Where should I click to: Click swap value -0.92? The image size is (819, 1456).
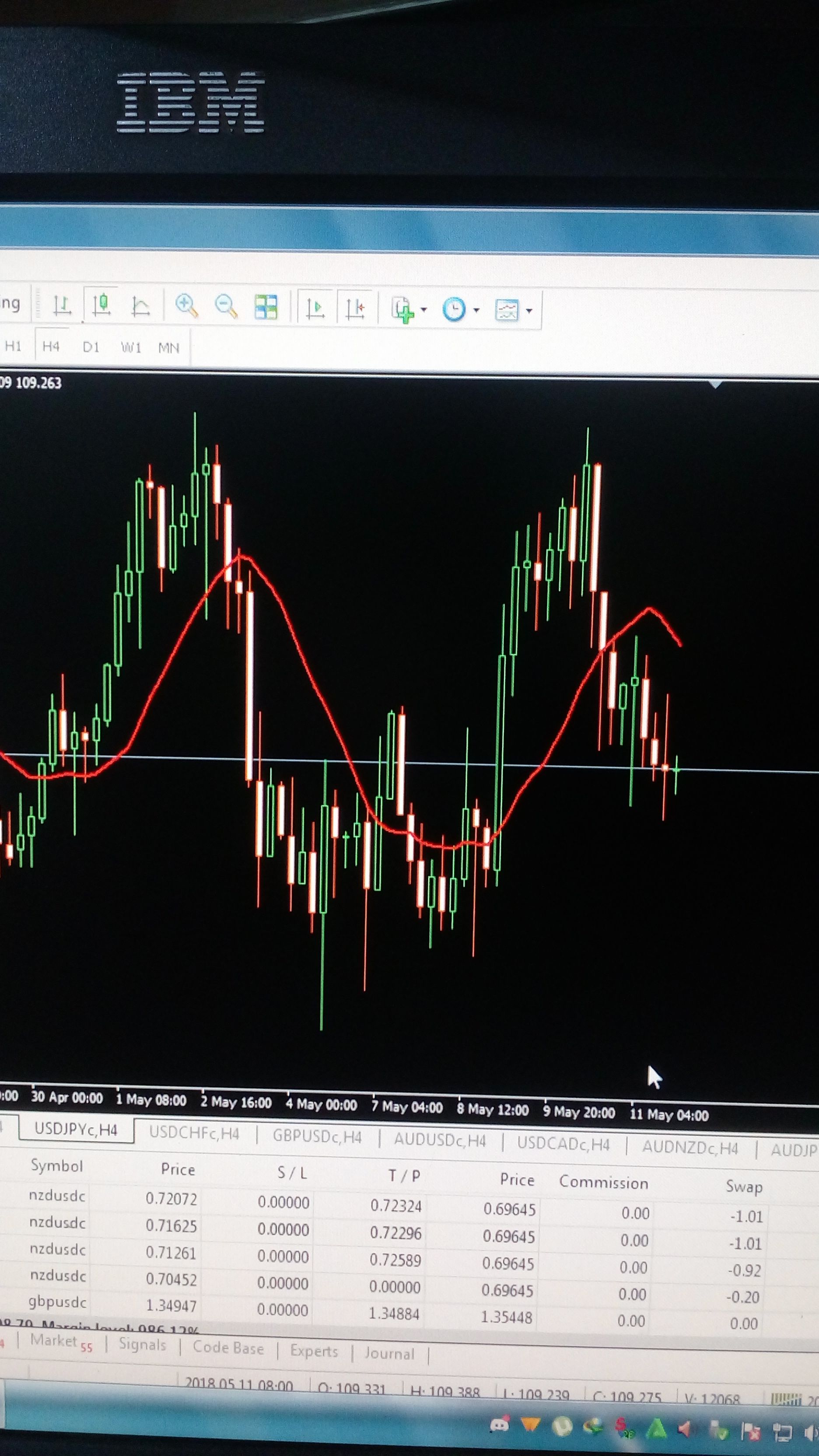point(744,1270)
